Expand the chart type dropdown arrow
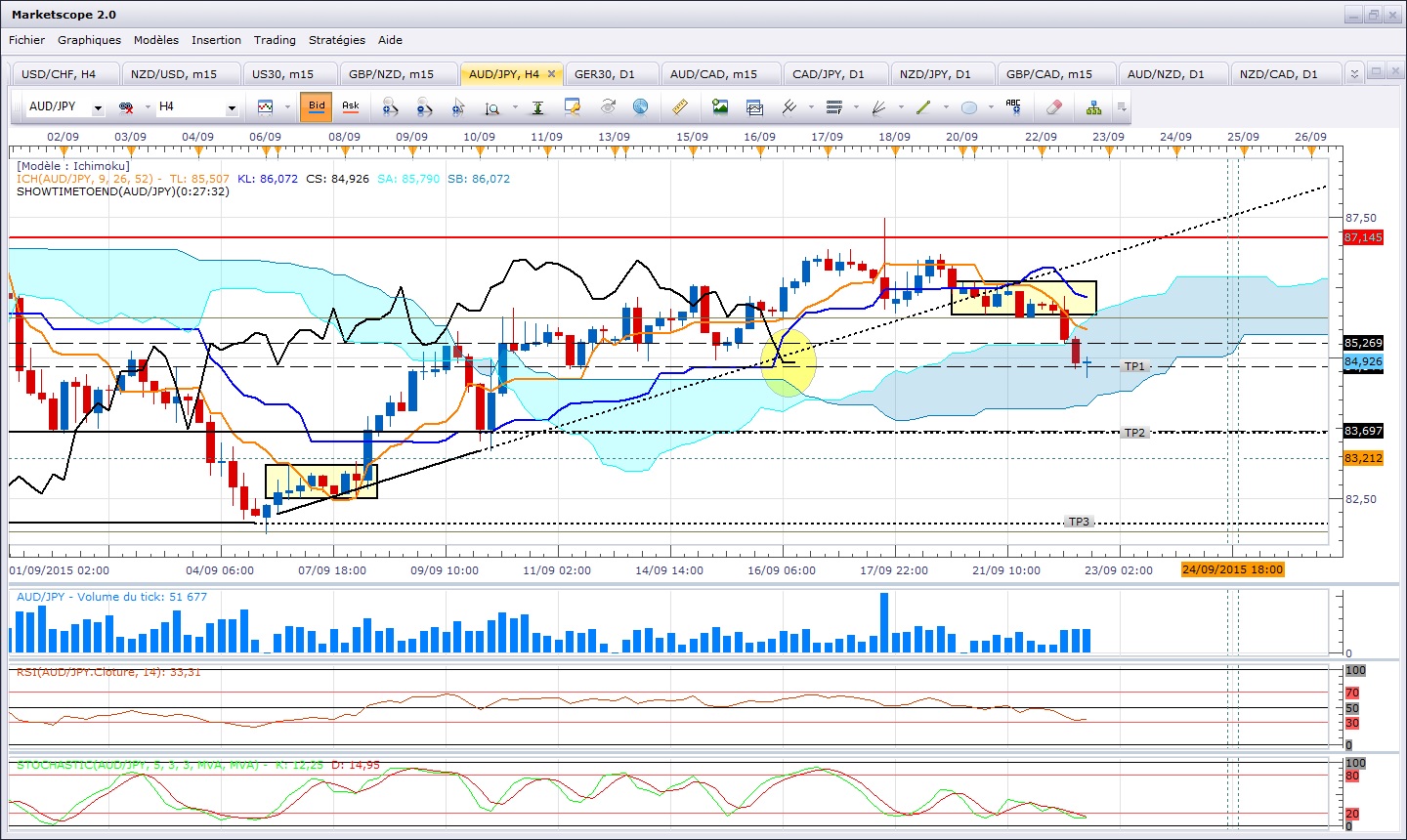This screenshot has height=840, width=1407. [x=287, y=107]
